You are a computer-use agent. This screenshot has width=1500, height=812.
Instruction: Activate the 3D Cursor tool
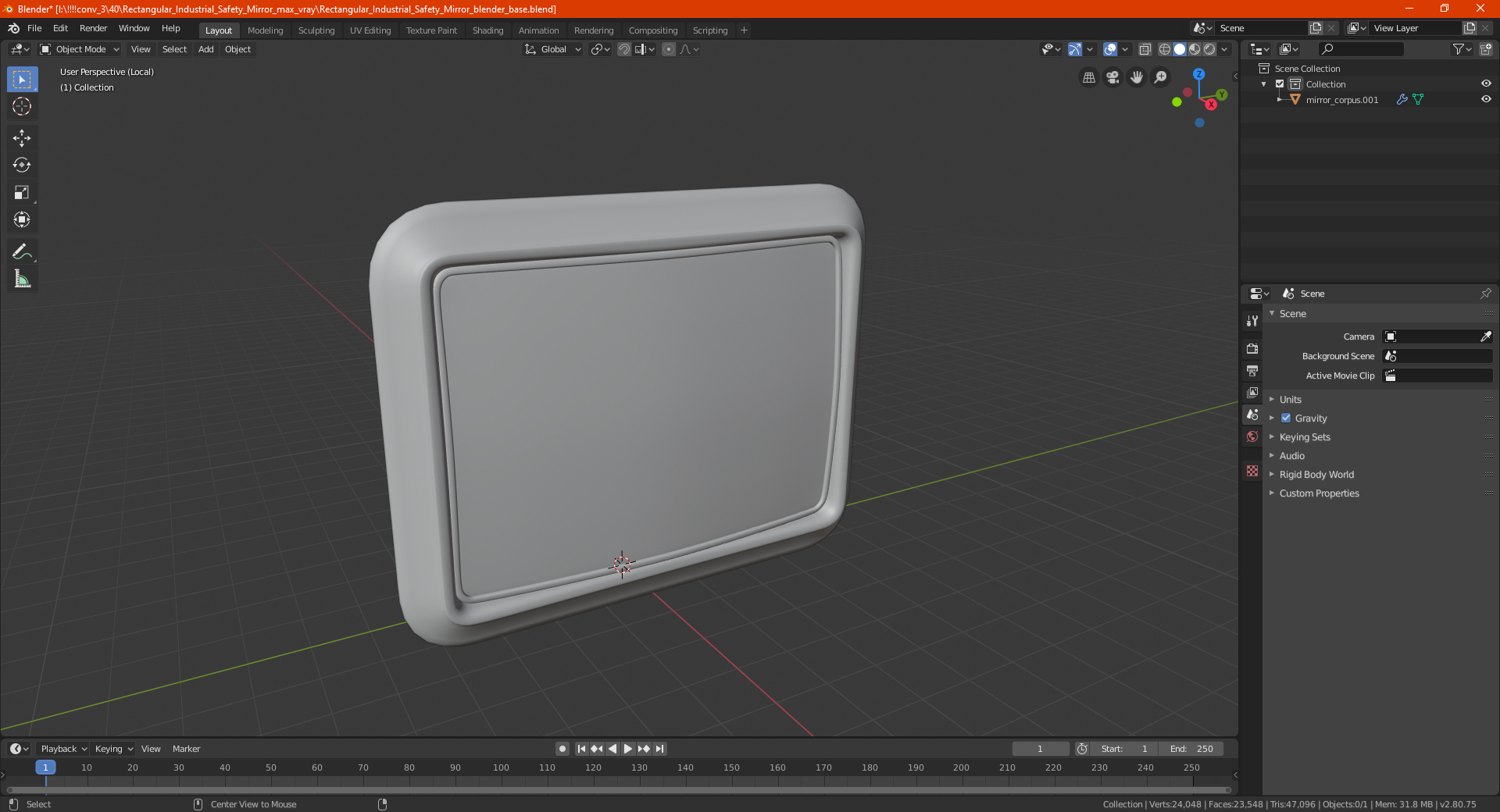[x=22, y=106]
